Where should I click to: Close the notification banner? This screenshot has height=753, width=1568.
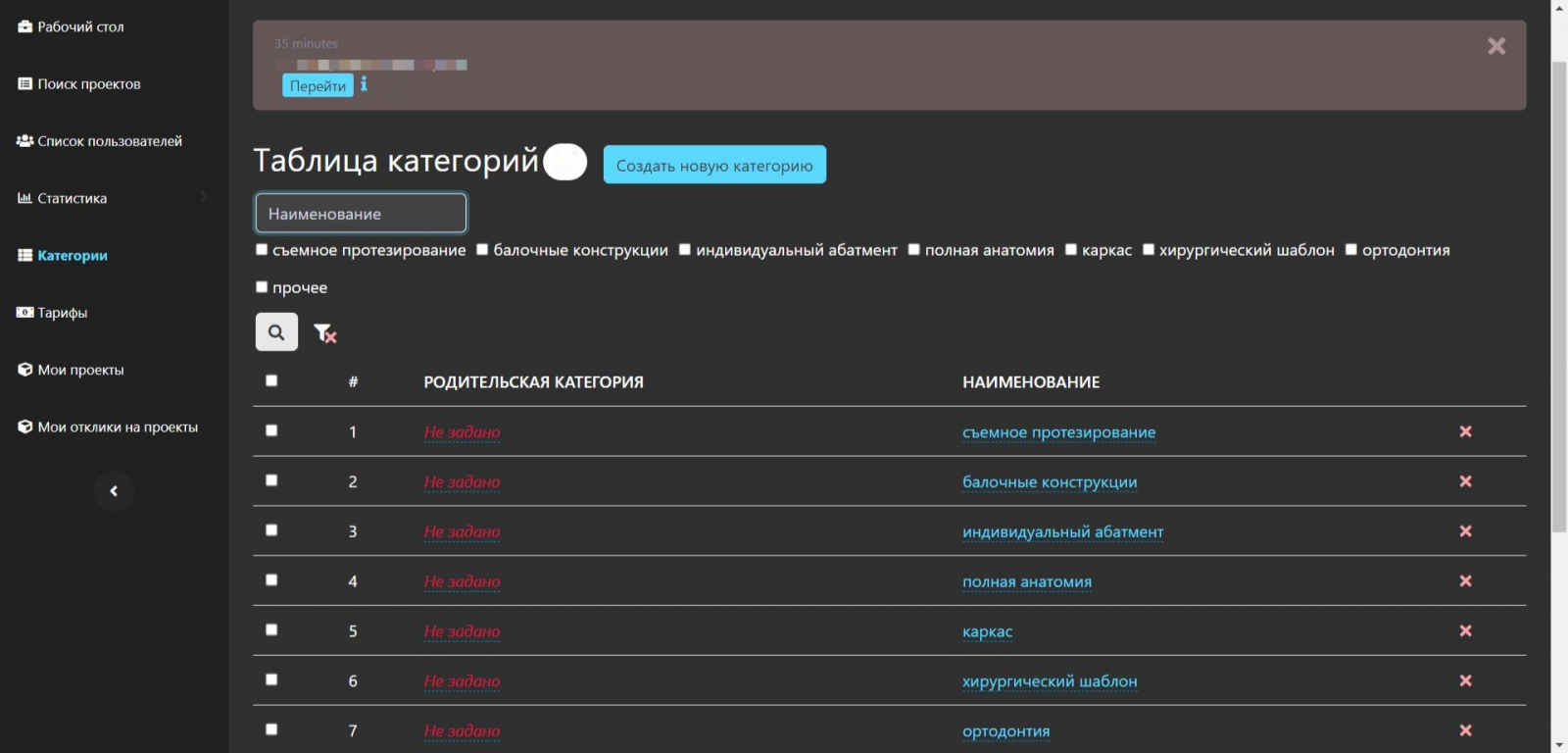click(x=1495, y=46)
